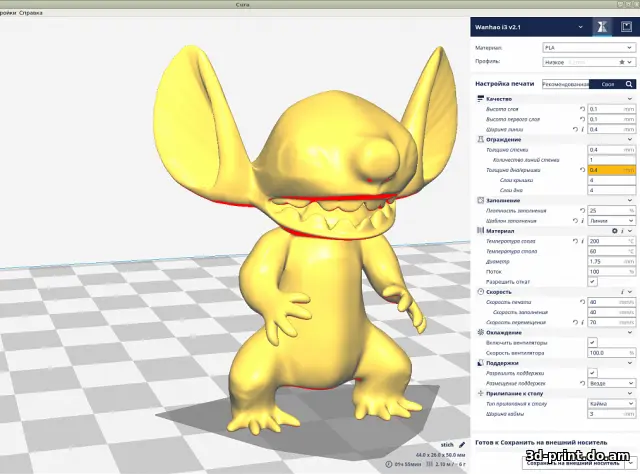Switch to Рекомендованная print setup mode
Image resolution: width=640 pixels, height=474 pixels.
[565, 84]
